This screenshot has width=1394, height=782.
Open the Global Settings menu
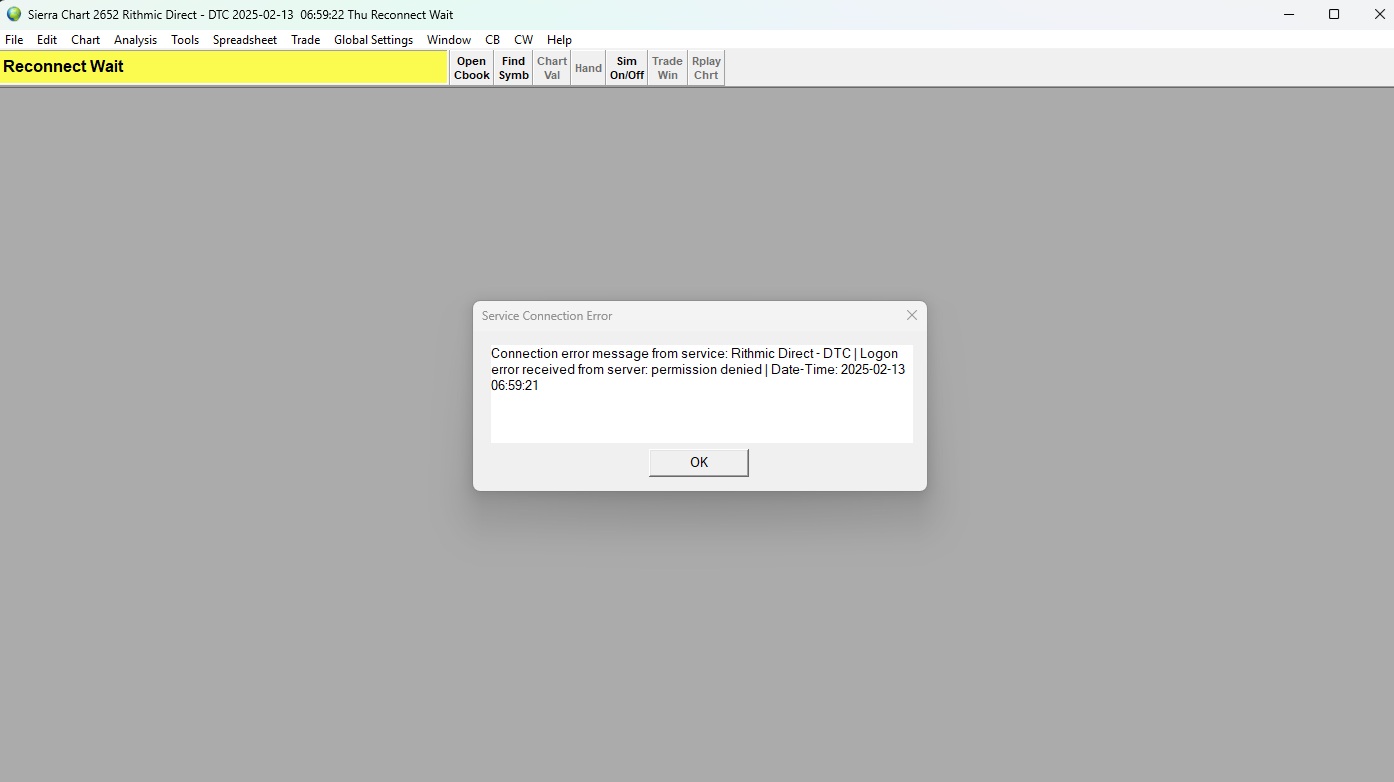pos(374,40)
